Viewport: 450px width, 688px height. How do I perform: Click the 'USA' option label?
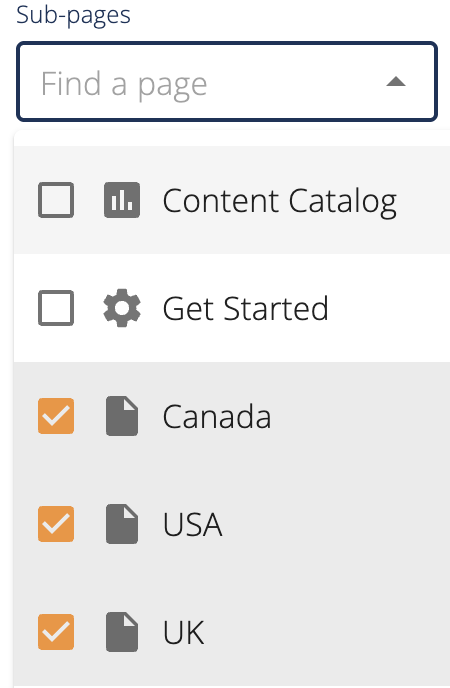(x=193, y=524)
